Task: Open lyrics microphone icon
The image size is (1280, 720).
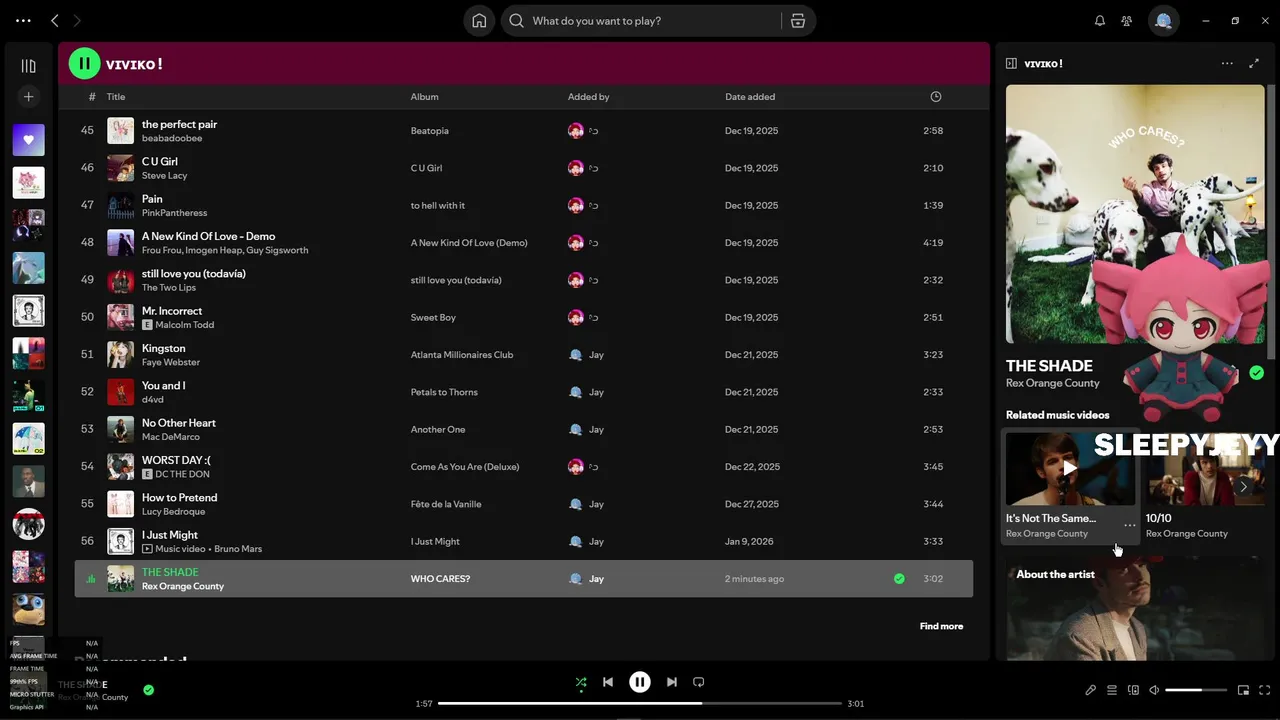Action: [x=1091, y=690]
